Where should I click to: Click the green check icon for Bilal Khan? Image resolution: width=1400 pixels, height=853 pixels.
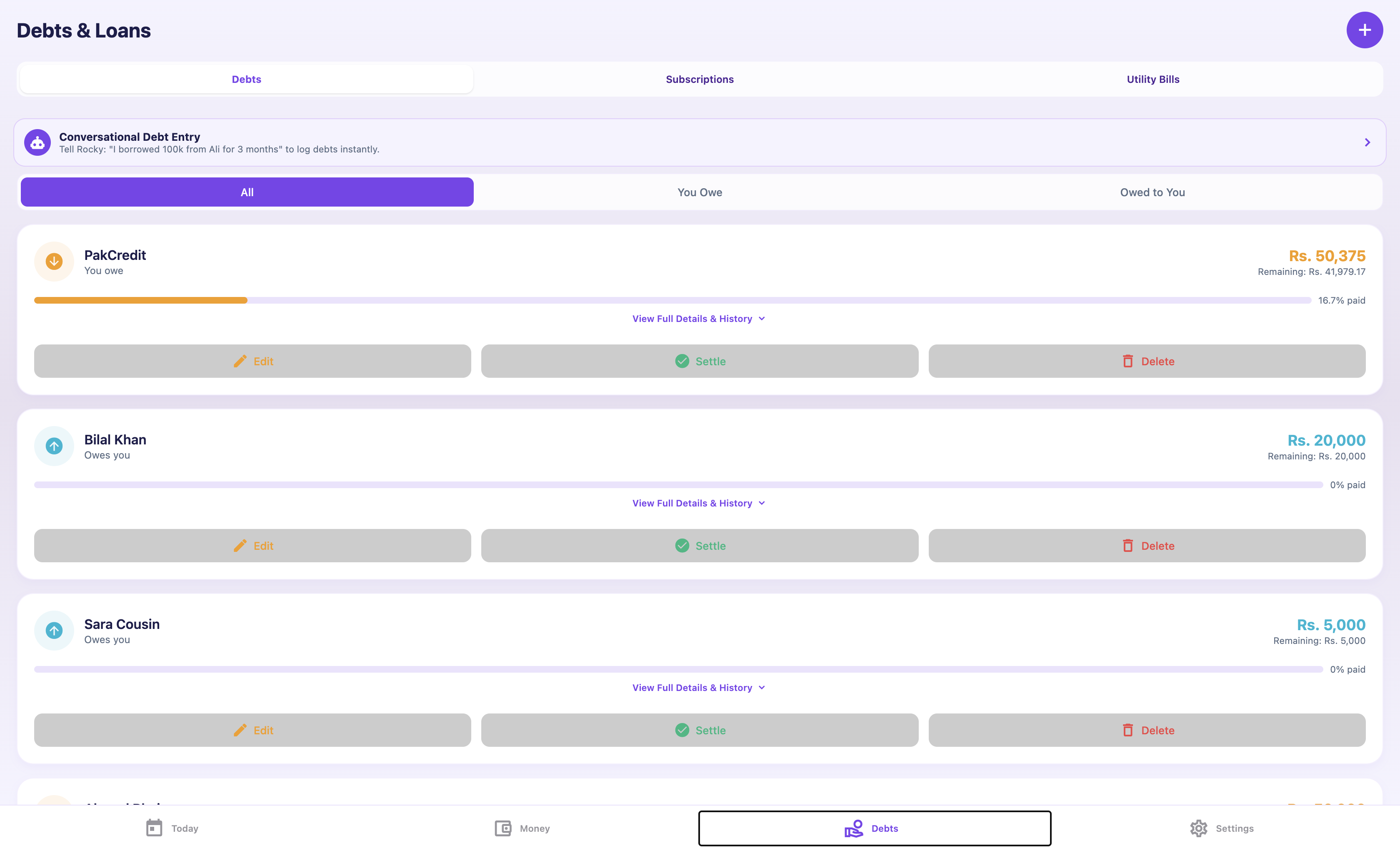tap(682, 546)
